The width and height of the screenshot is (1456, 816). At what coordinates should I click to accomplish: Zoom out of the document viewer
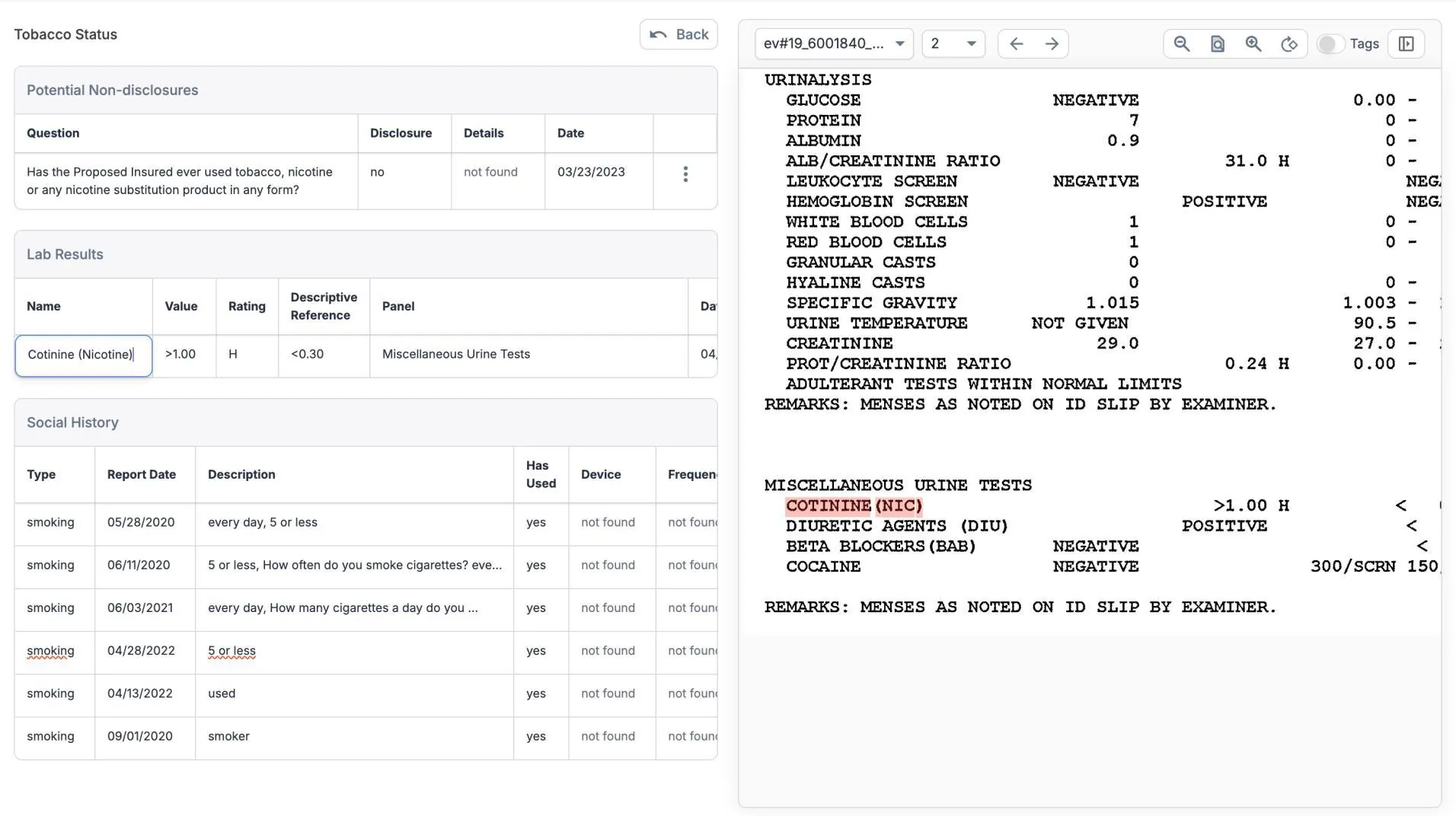coord(1182,43)
